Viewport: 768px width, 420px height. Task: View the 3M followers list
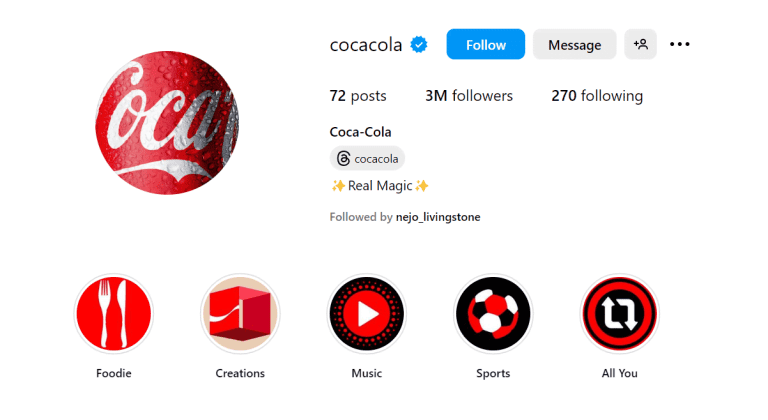(469, 96)
